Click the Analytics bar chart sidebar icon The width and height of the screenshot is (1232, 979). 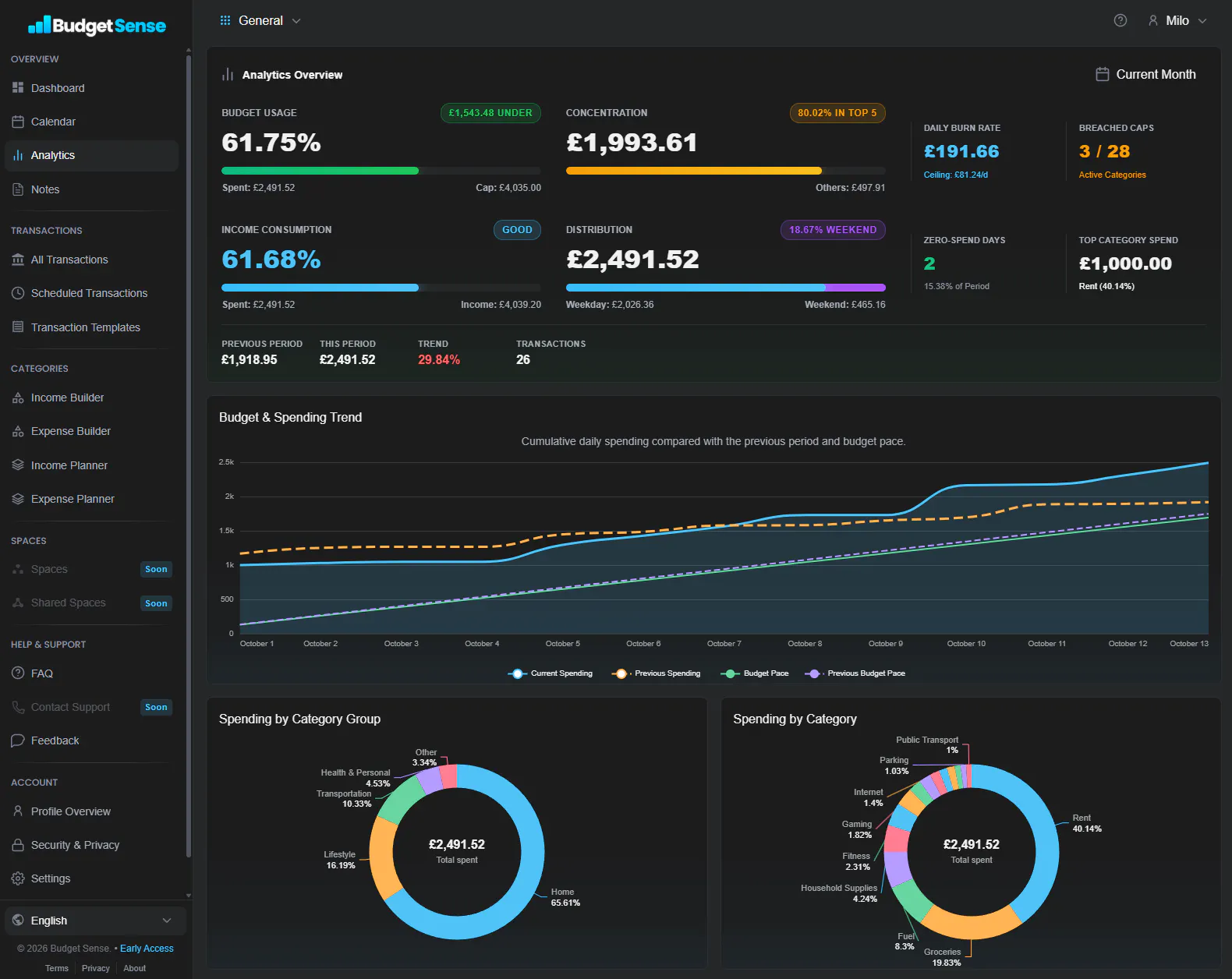18,155
